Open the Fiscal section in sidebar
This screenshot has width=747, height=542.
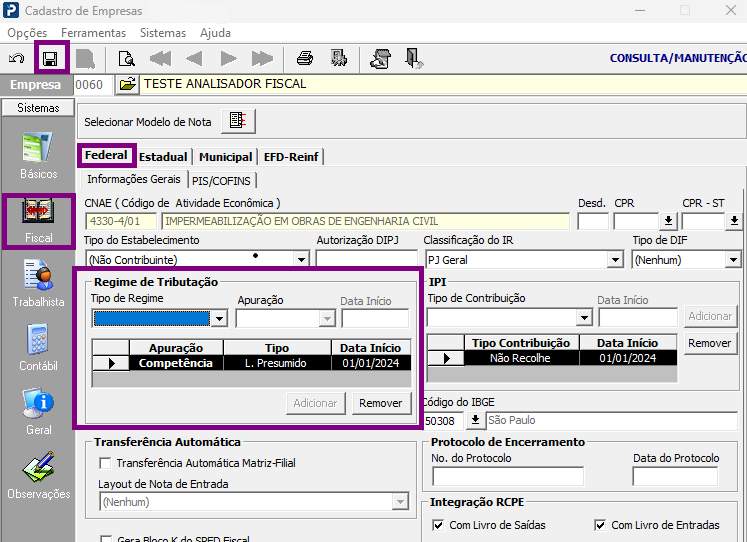38,221
